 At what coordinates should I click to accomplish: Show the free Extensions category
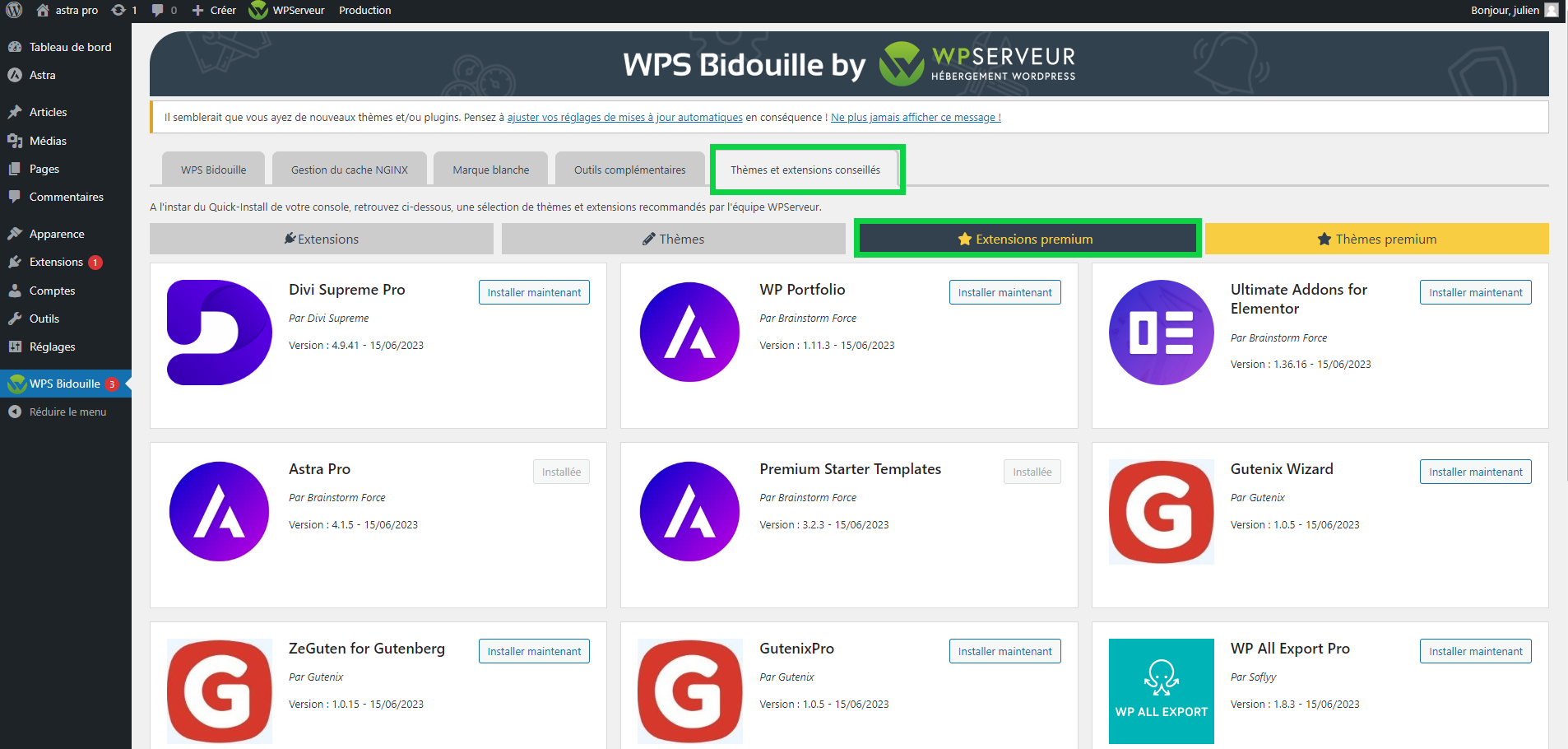pos(322,239)
